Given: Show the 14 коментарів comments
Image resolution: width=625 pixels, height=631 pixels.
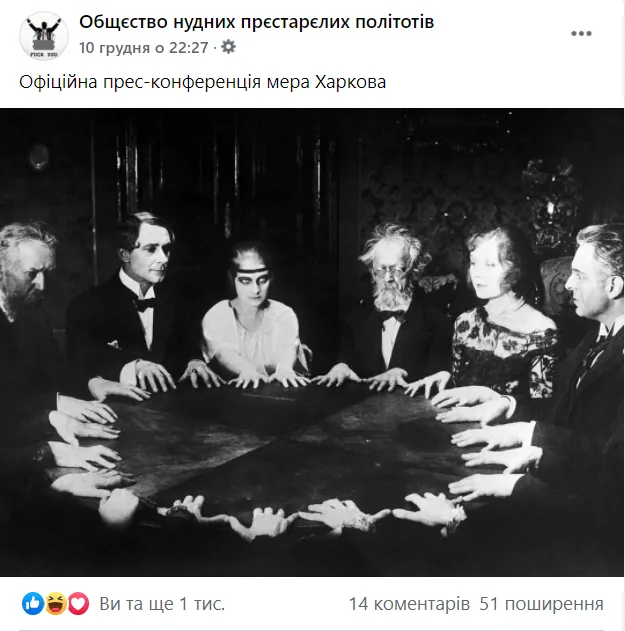Looking at the screenshot, I should [409, 604].
